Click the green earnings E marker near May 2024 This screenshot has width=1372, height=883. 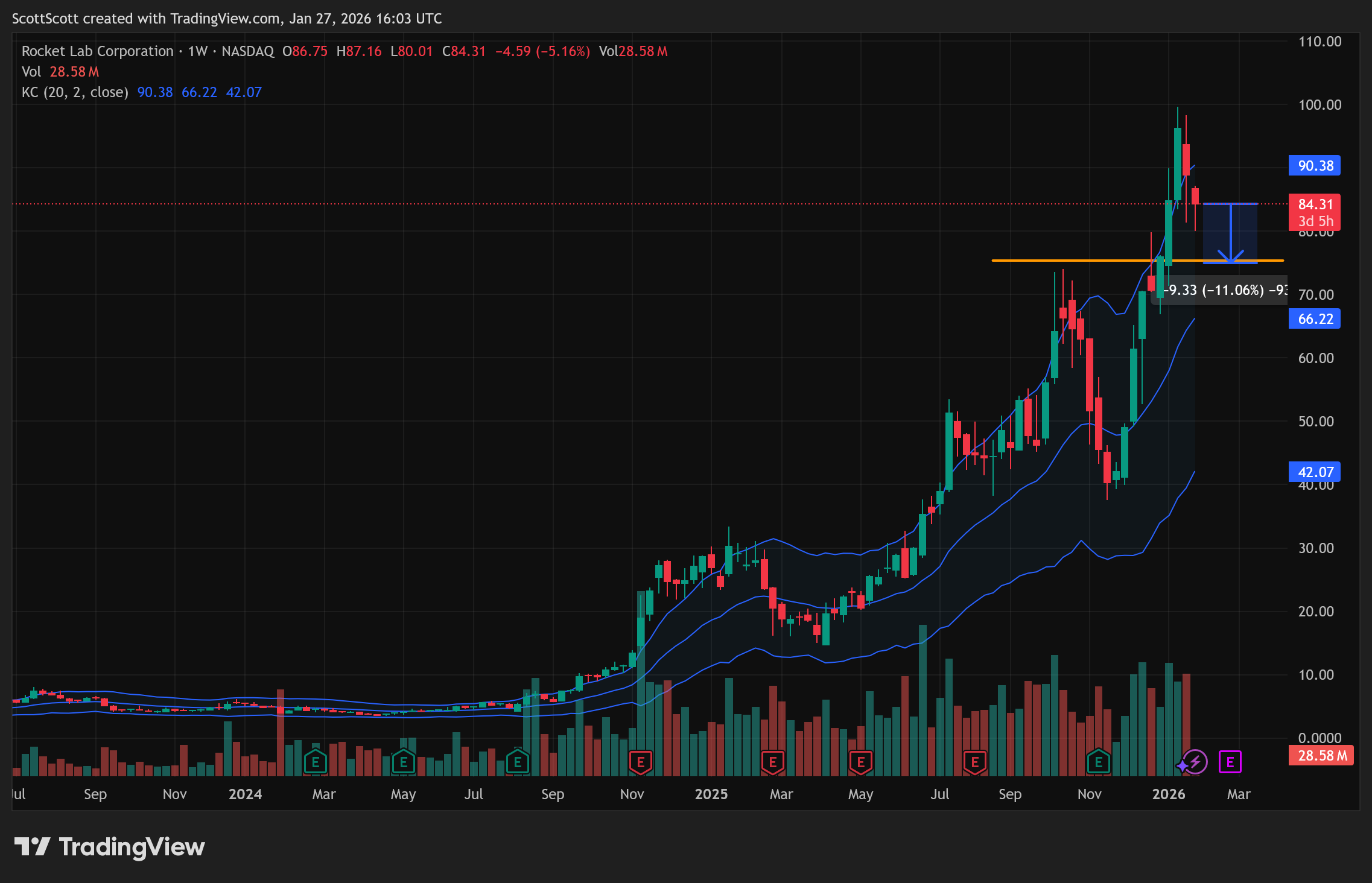click(403, 762)
